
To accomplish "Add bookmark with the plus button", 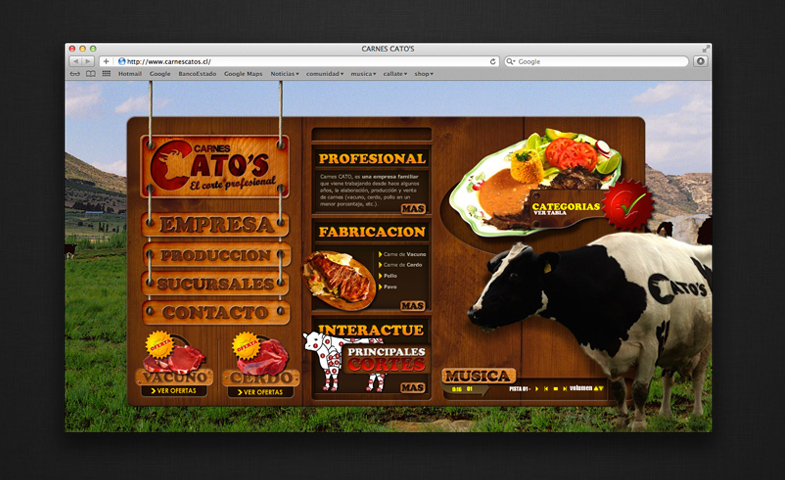I will [x=106, y=61].
